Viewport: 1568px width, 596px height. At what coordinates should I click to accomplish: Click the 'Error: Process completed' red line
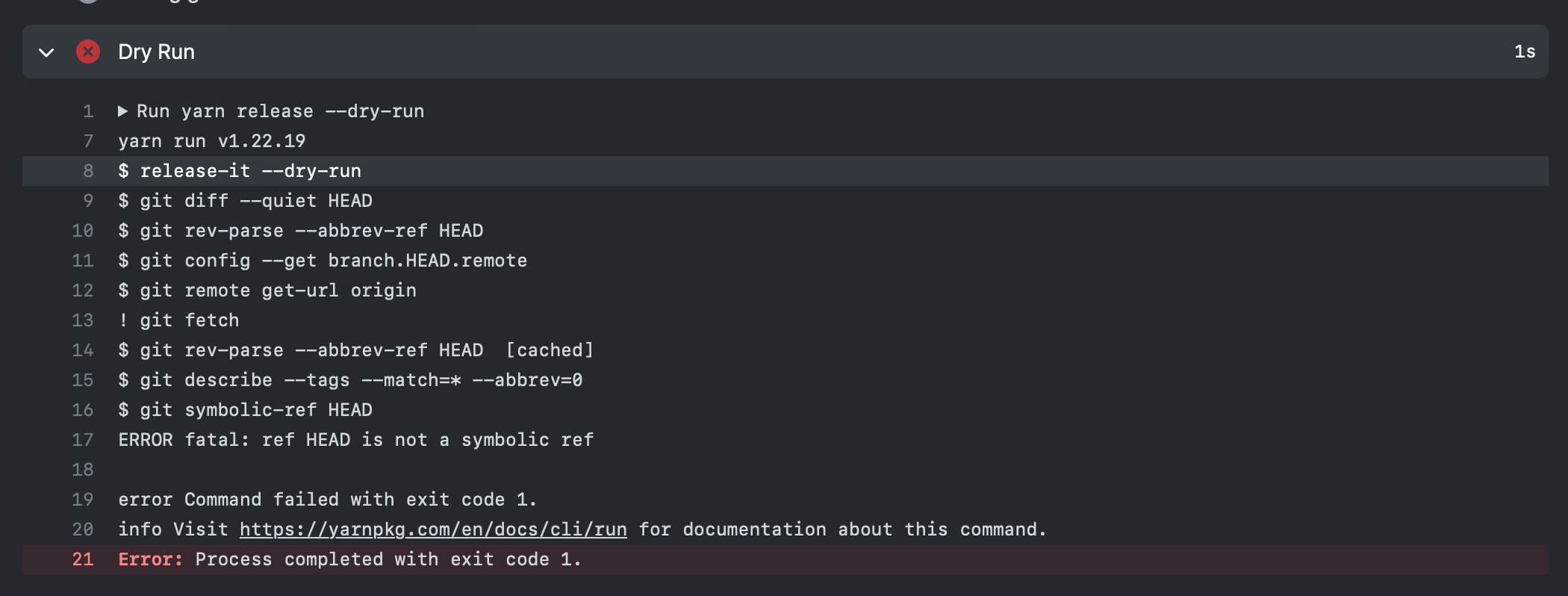point(349,559)
